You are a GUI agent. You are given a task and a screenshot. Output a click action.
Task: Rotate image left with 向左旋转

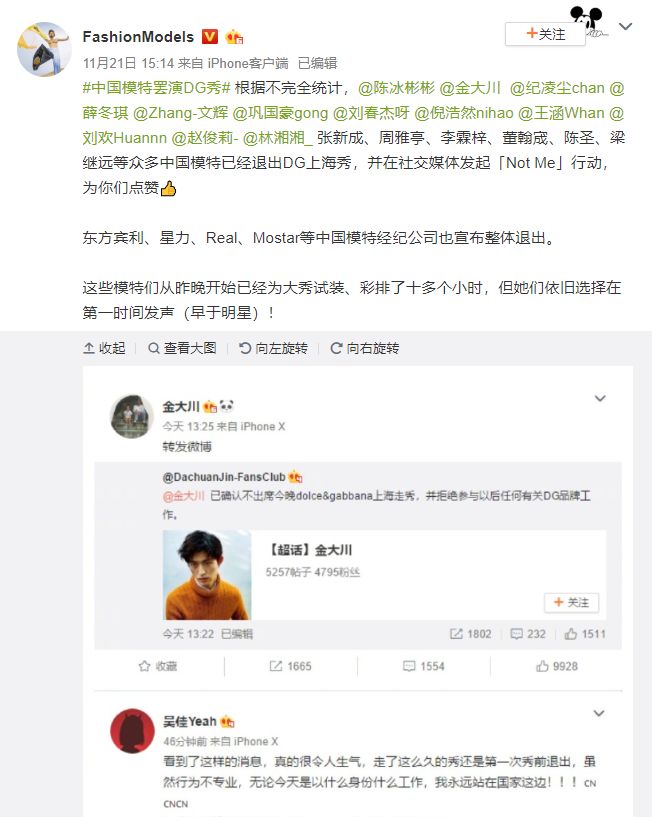[x=273, y=348]
